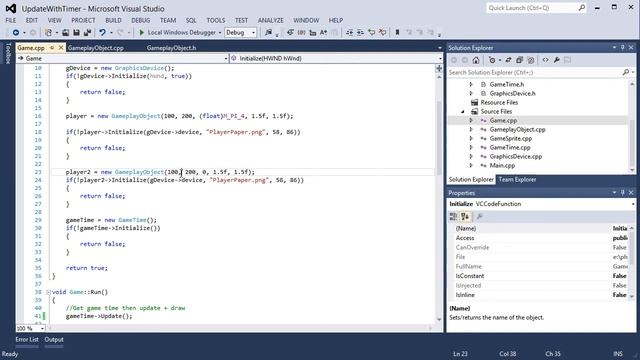Select the IsConstant property row
This screenshot has height=360, width=640.
coord(538,276)
